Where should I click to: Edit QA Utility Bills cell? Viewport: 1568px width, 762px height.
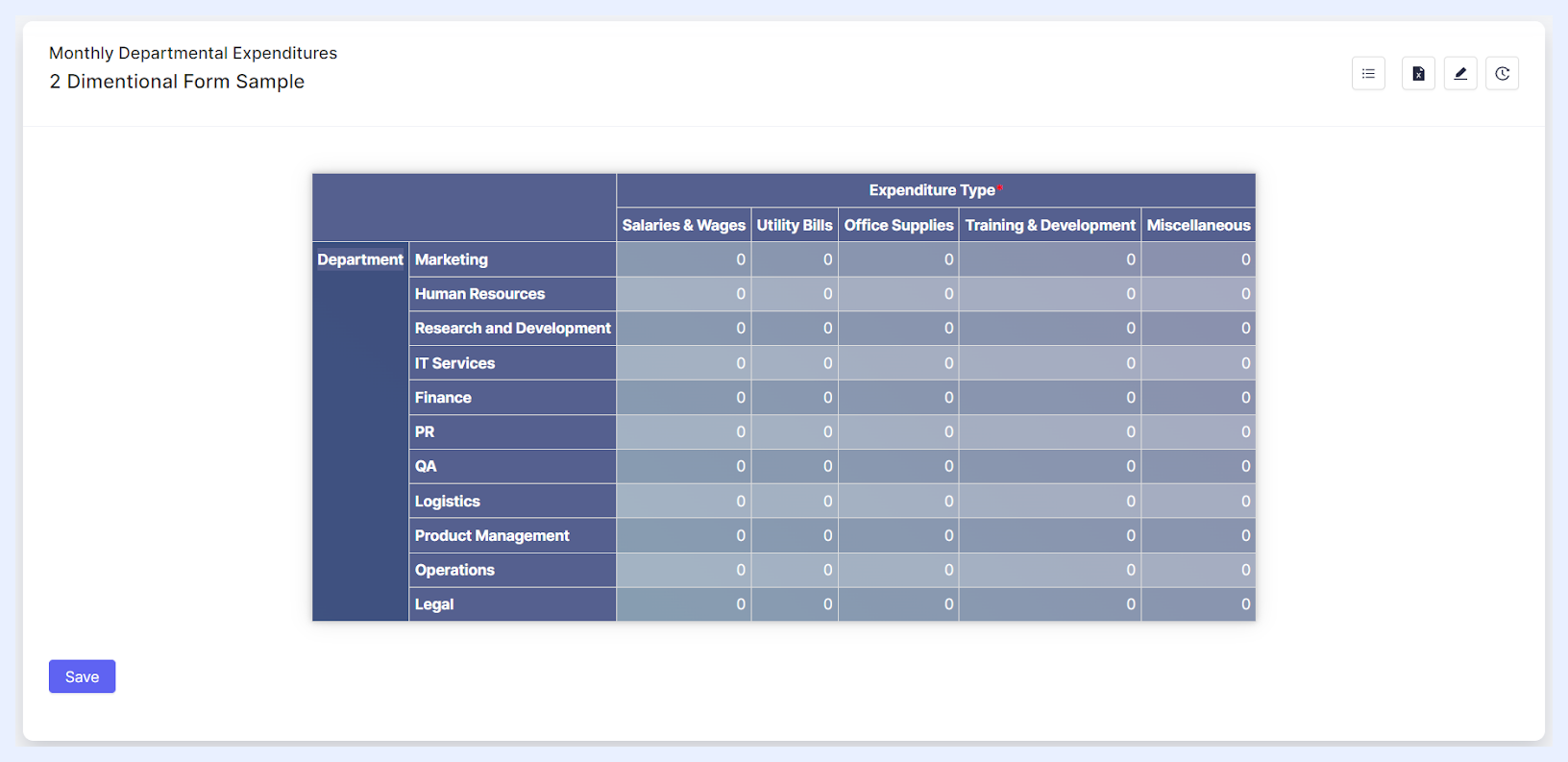coord(795,466)
